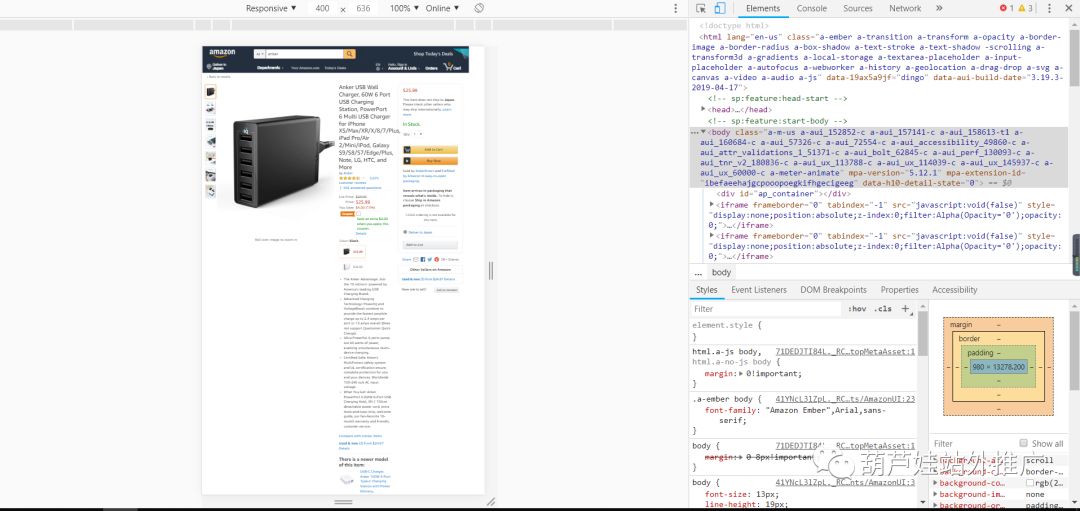This screenshot has height=511, width=1080.
Task: Open the Network tab
Action: pyautogui.click(x=904, y=8)
